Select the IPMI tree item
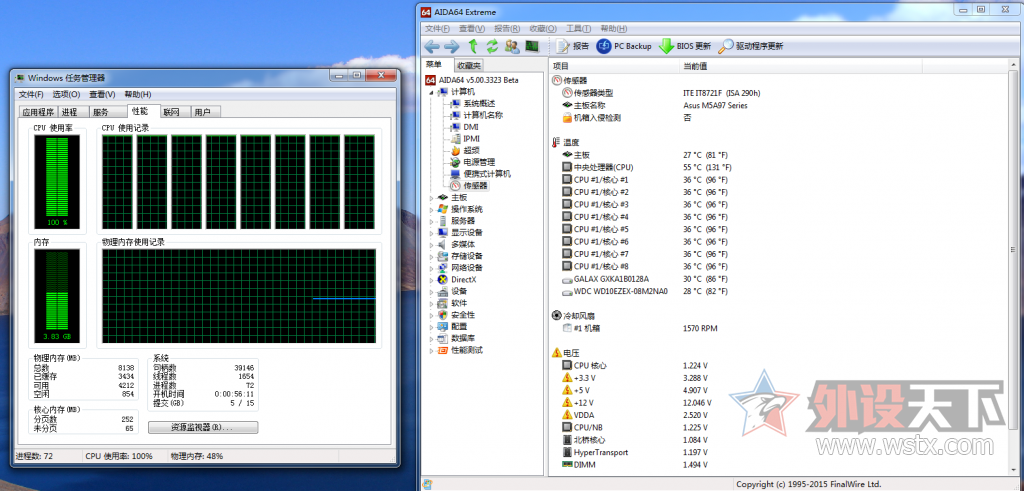Screen dimensions: 1024x491 (x=465, y=138)
